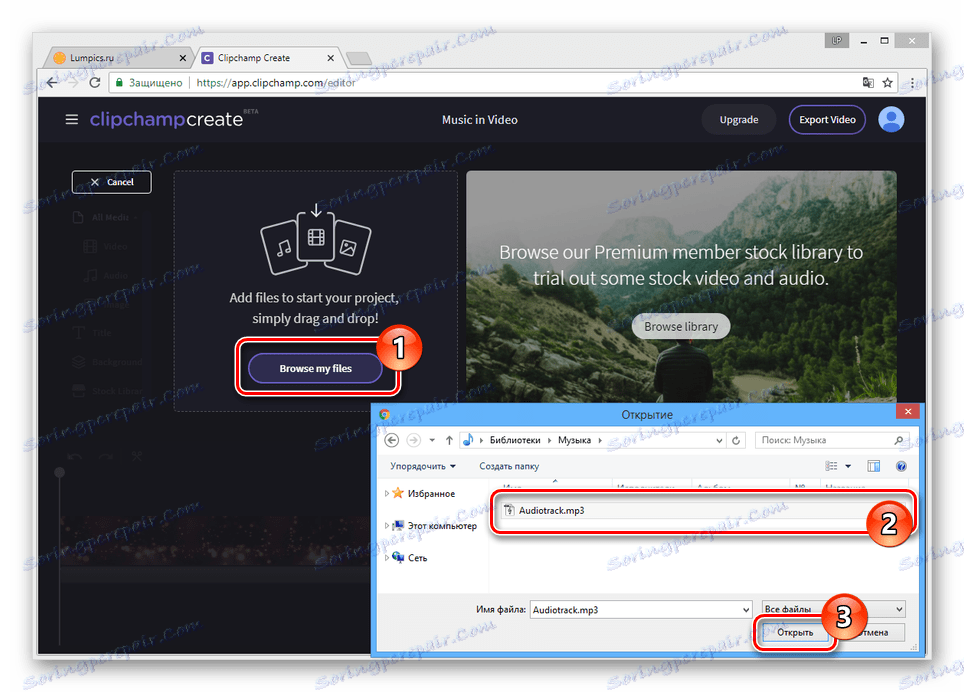Click the secure lock icon
The image size is (964, 692).
click(x=119, y=82)
